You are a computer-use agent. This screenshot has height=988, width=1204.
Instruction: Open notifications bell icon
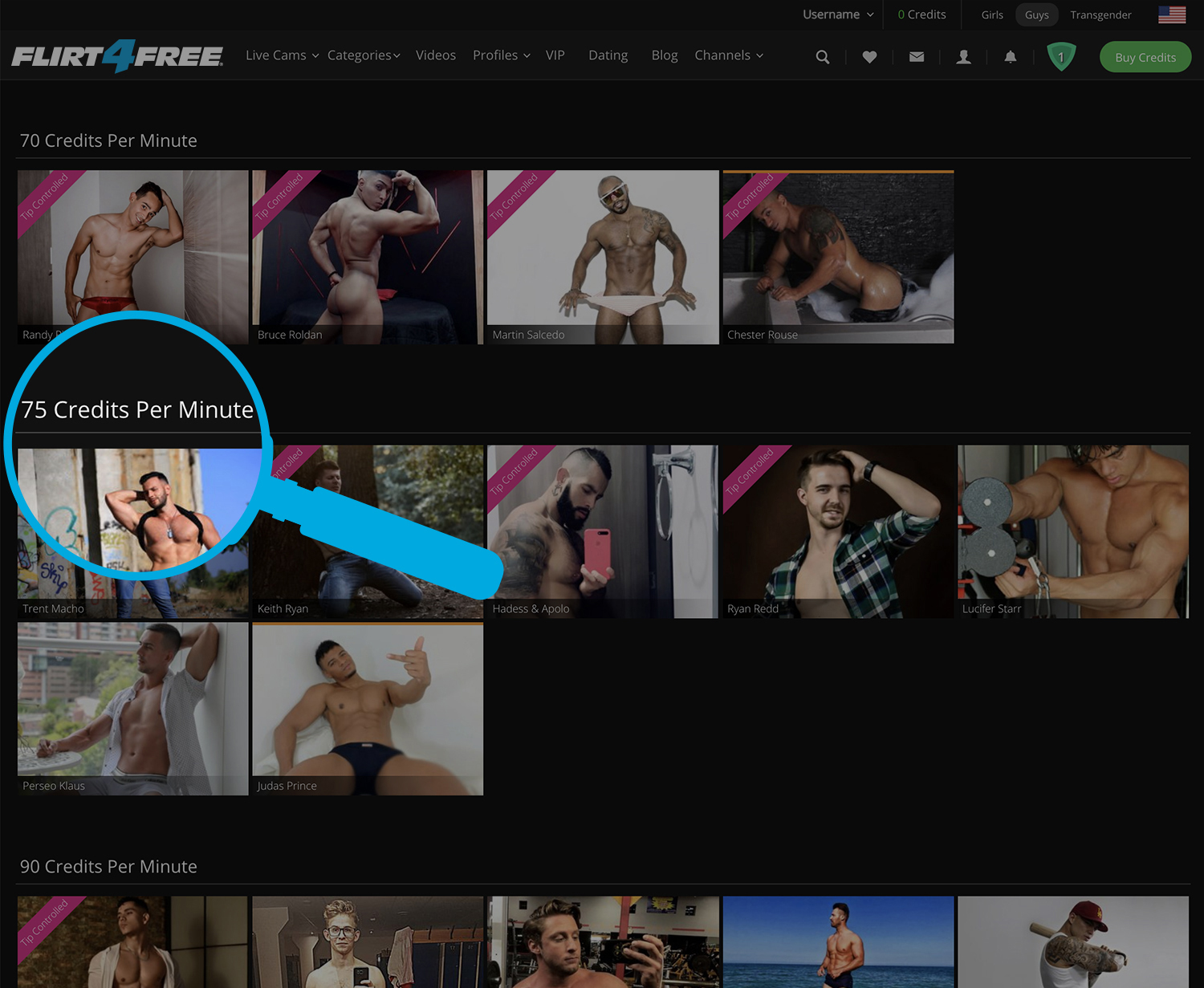(1011, 57)
